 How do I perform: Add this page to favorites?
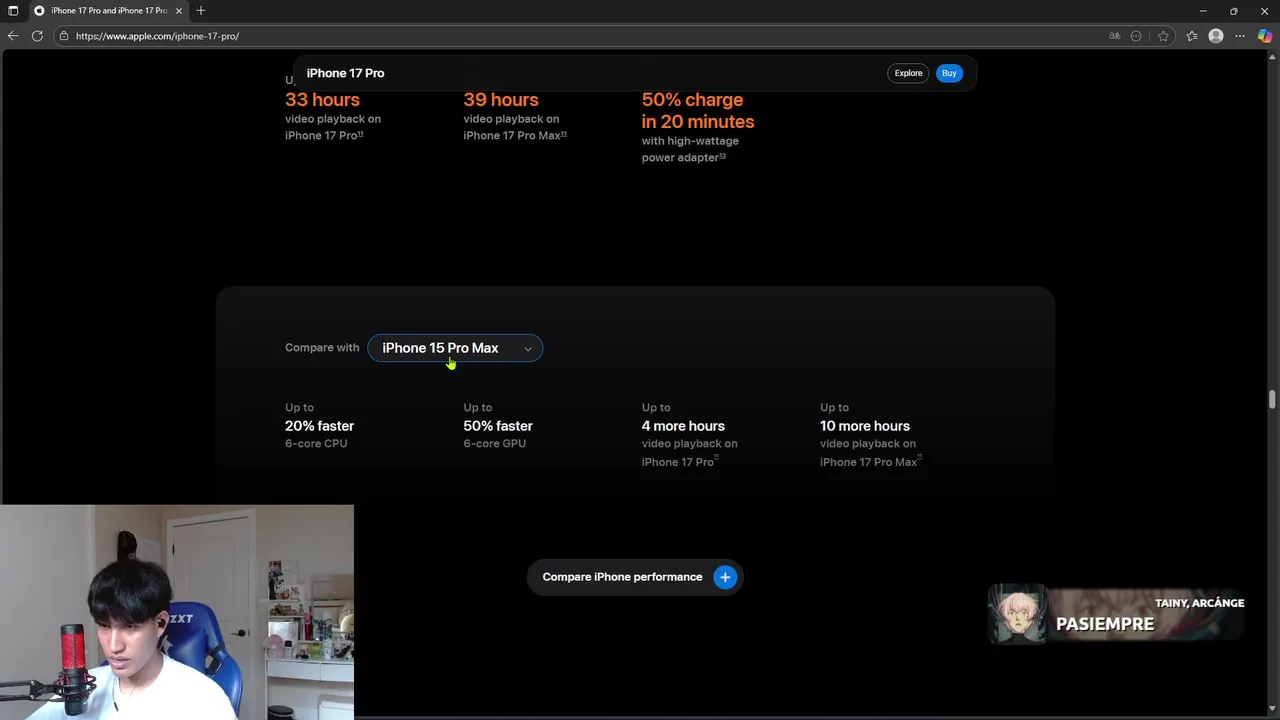tap(1163, 36)
